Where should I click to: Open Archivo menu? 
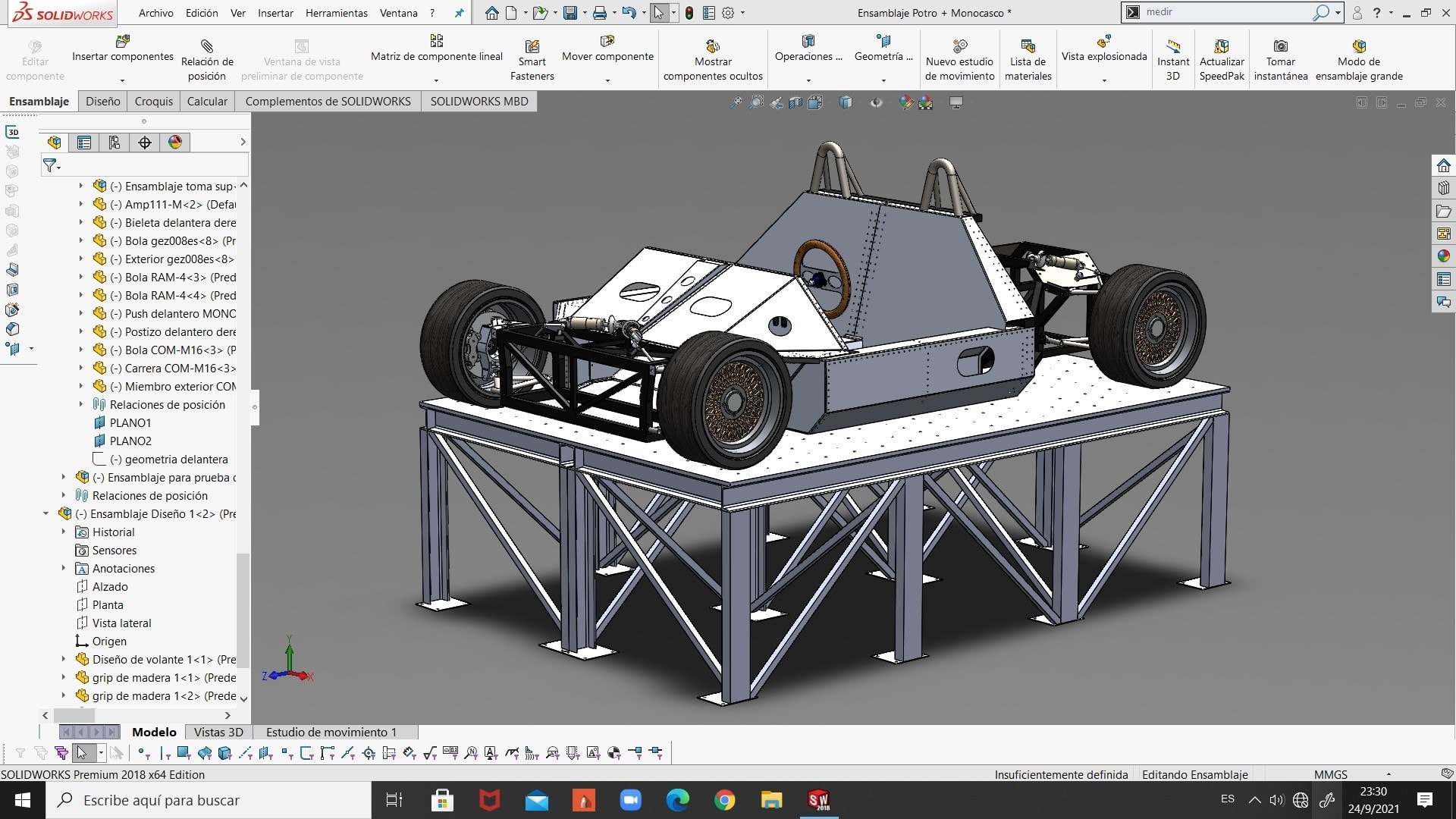(x=155, y=13)
